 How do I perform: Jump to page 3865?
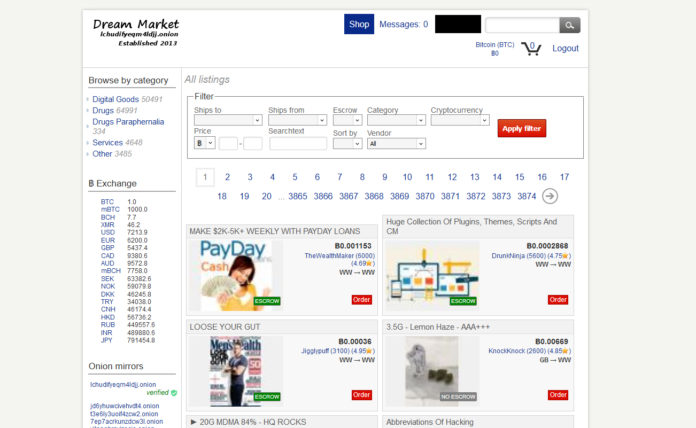297,196
